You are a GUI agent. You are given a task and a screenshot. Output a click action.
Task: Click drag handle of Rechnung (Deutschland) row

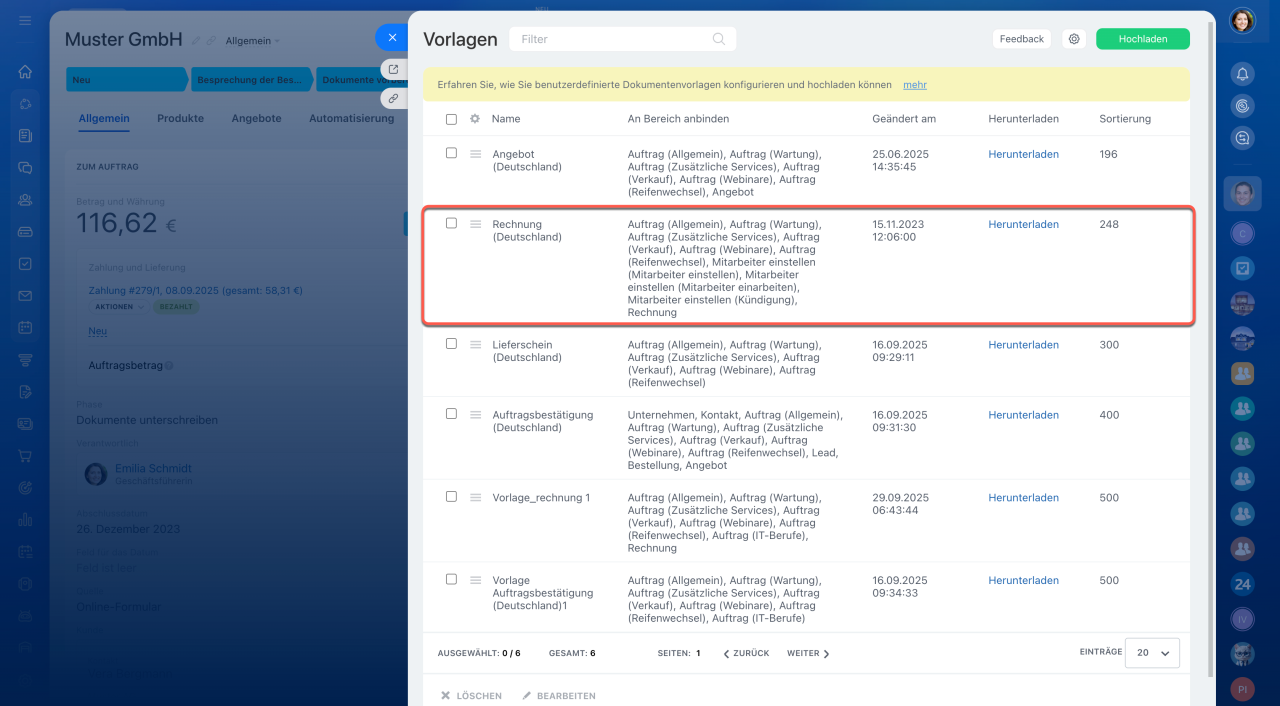(476, 224)
